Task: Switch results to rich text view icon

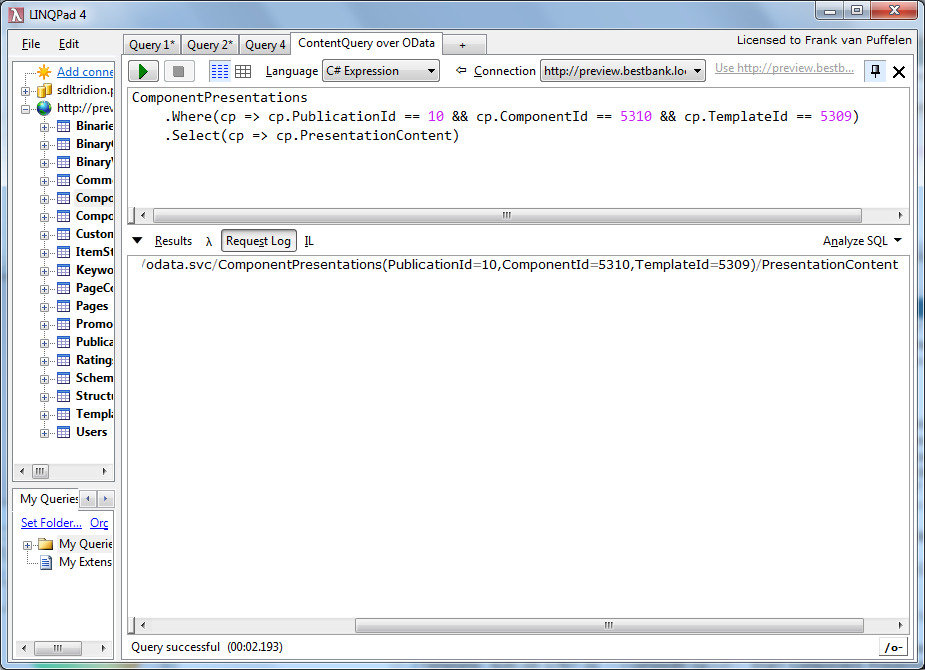Action: [219, 71]
